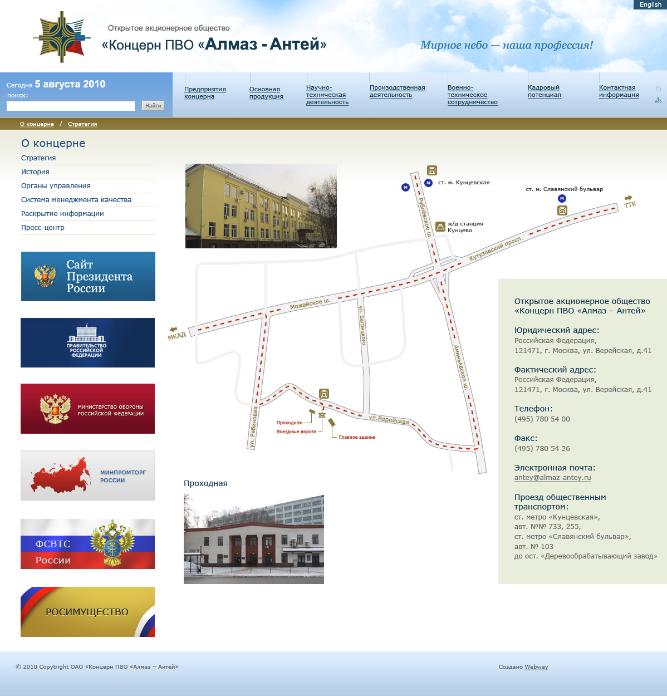Screen dimensions: 667x696
Task: Open Система менеджмента качества sidebar link
Action: point(76,199)
